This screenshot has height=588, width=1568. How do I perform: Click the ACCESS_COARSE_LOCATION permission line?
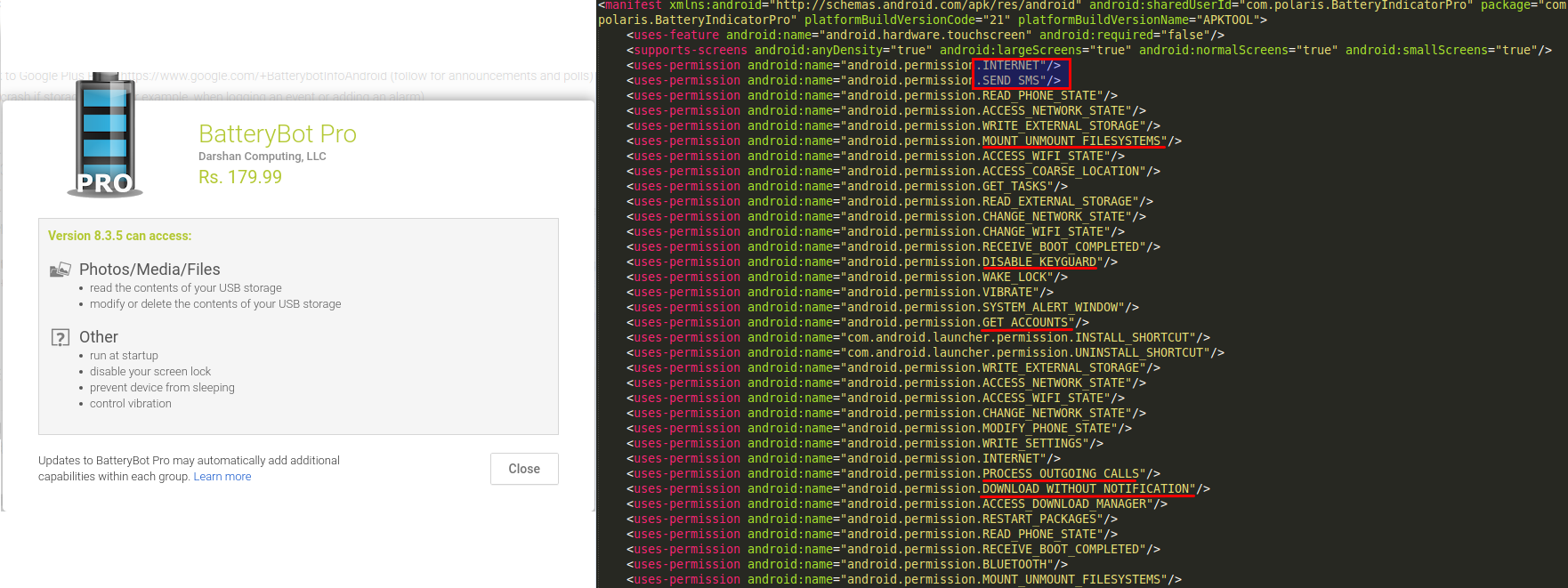click(893, 172)
